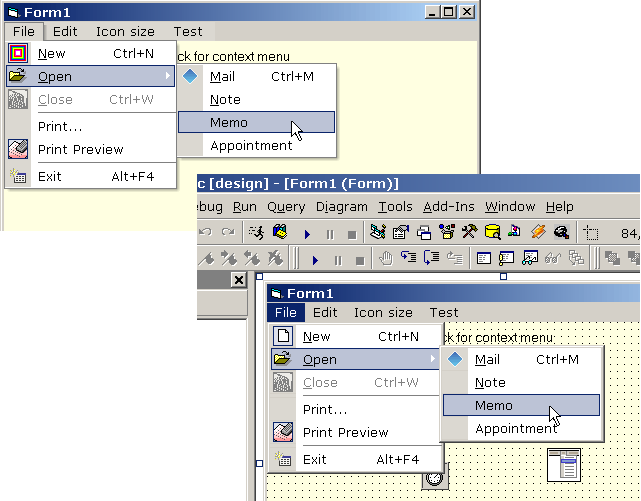The height and width of the screenshot is (501, 641).
Task: Open Data View yellow cylinder icon
Action: [492, 233]
